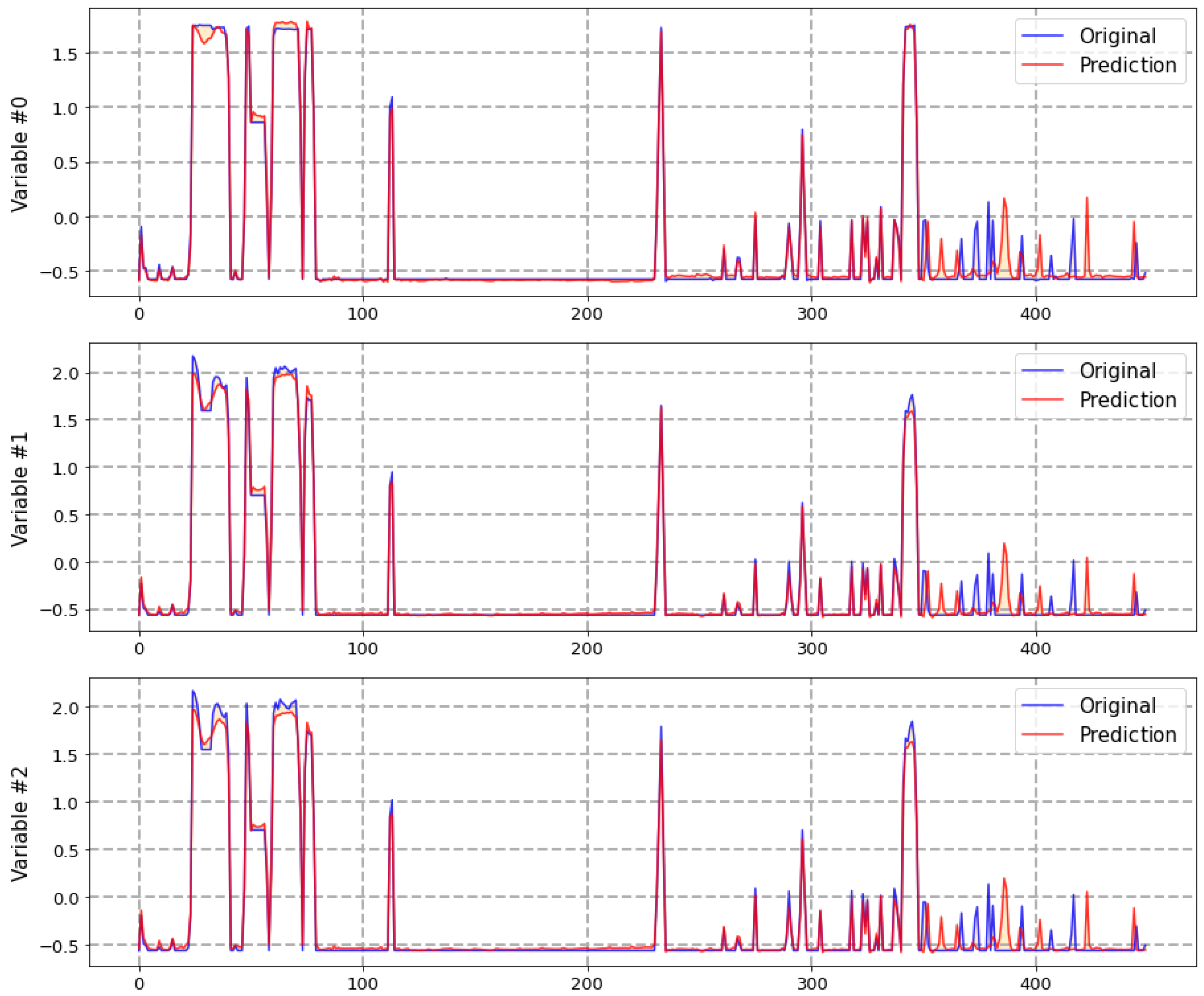Click y-tick 2.0 on Variable #1 axis
The image size is (1204, 996).
click(x=65, y=374)
